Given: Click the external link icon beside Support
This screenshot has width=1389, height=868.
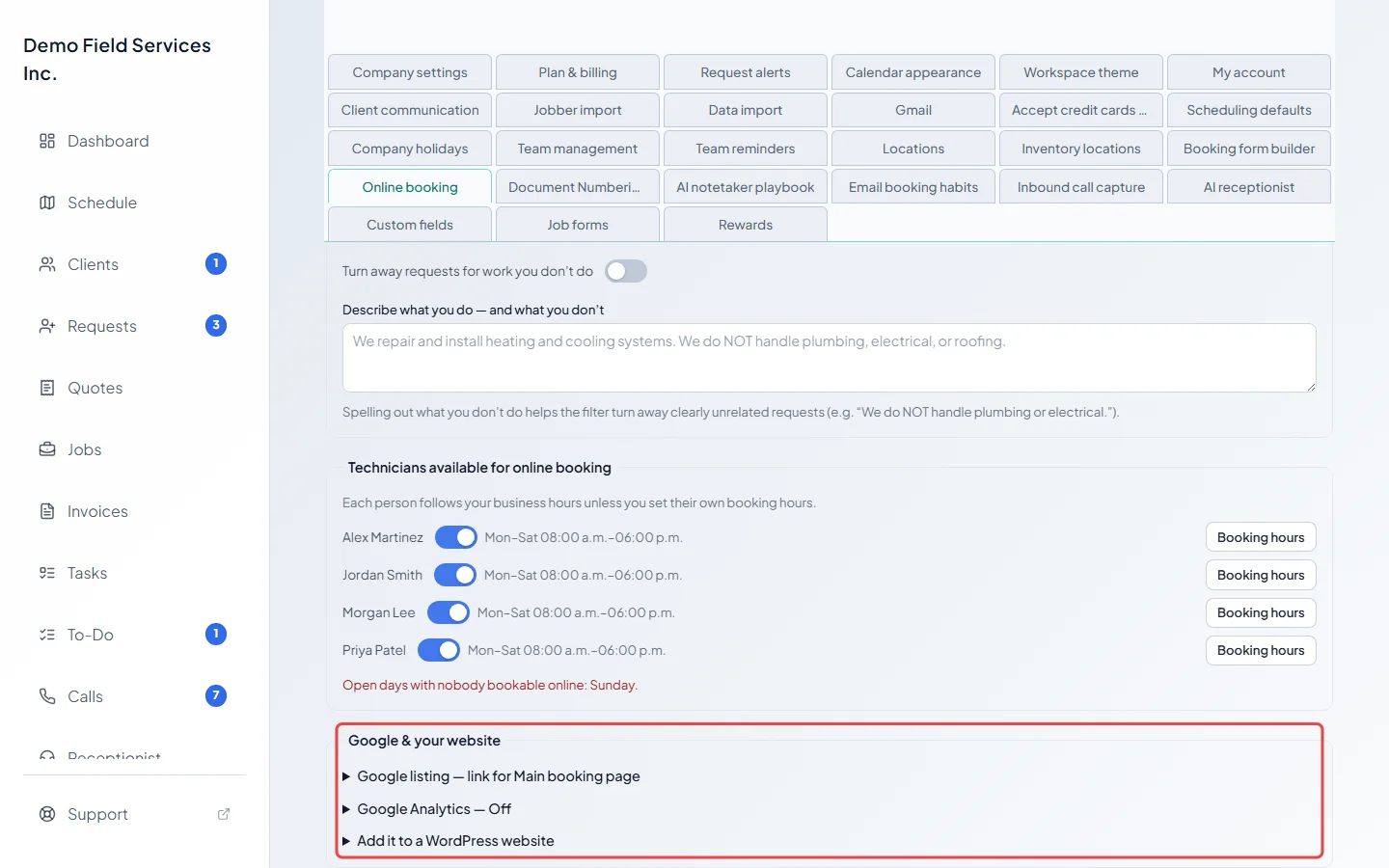Looking at the screenshot, I should [224, 814].
